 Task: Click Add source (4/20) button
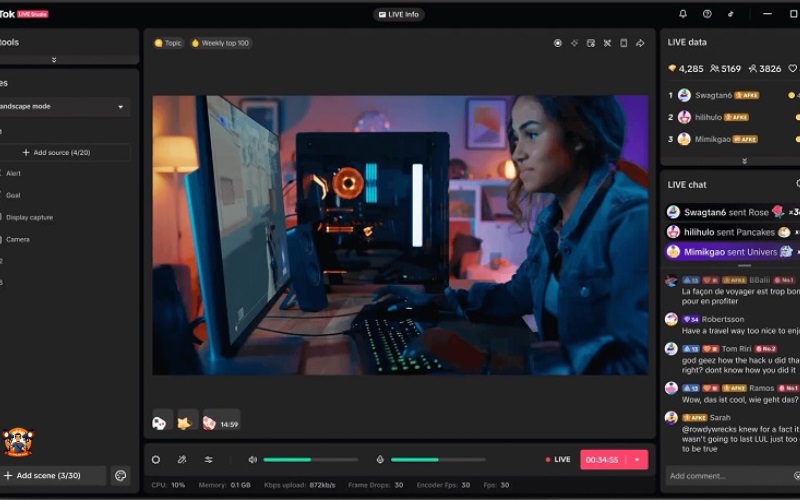coord(64,153)
